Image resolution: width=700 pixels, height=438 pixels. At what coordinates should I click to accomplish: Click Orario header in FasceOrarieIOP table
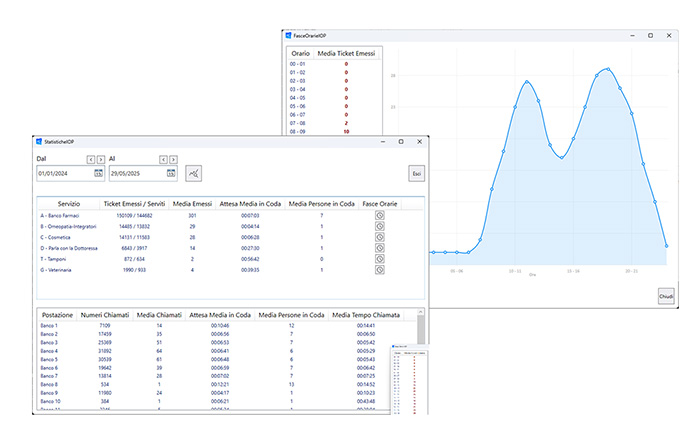pos(300,53)
